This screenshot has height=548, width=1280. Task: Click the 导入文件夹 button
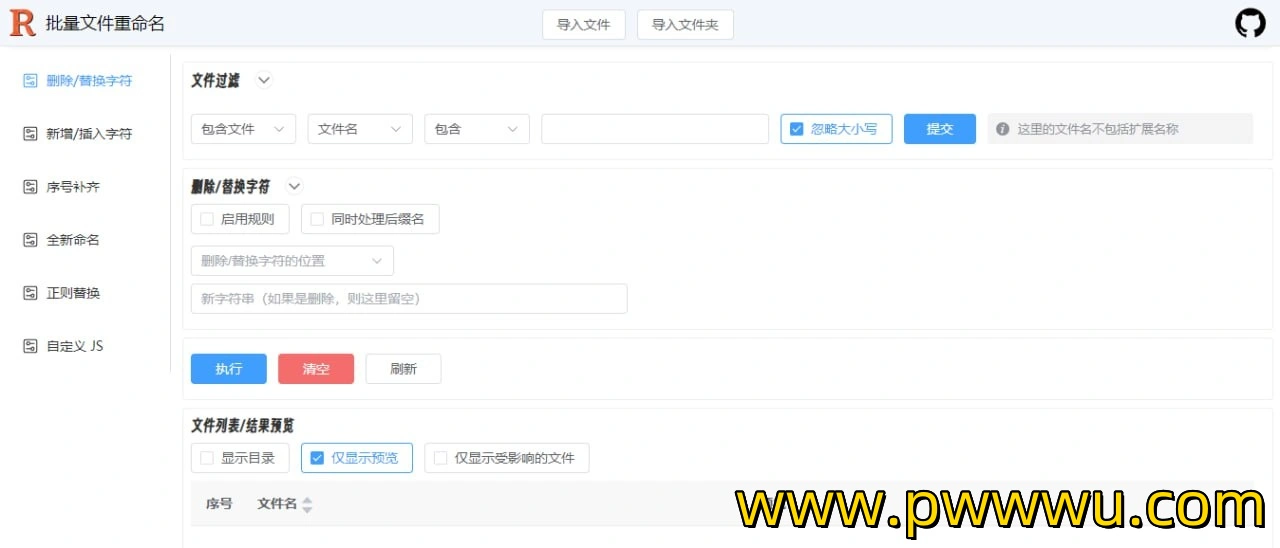point(685,25)
